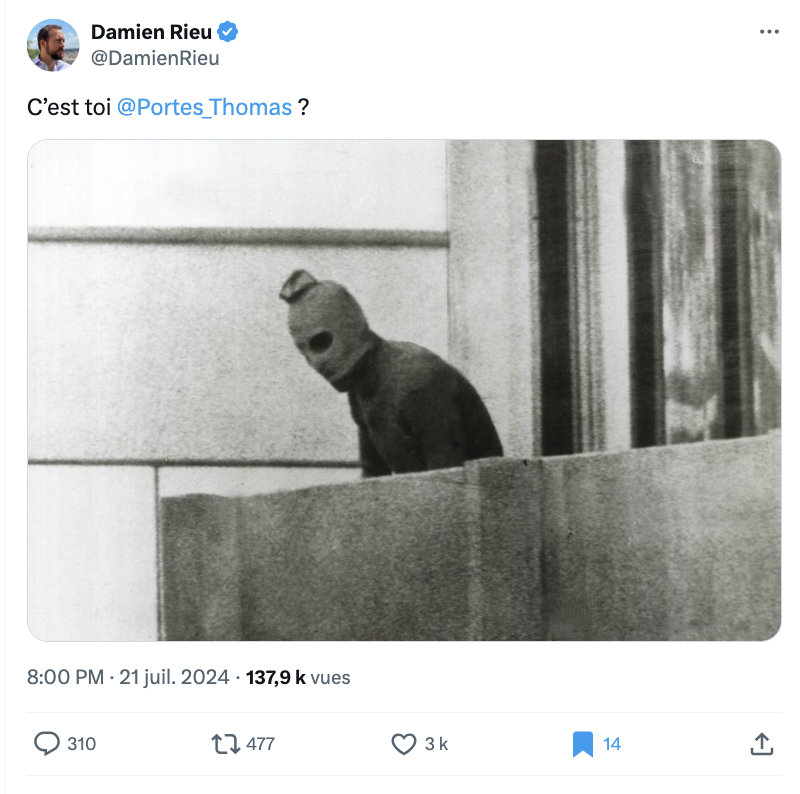Screen dimensions: 800x794
Task: Toggle the blue bookmark icon
Action: tap(582, 743)
